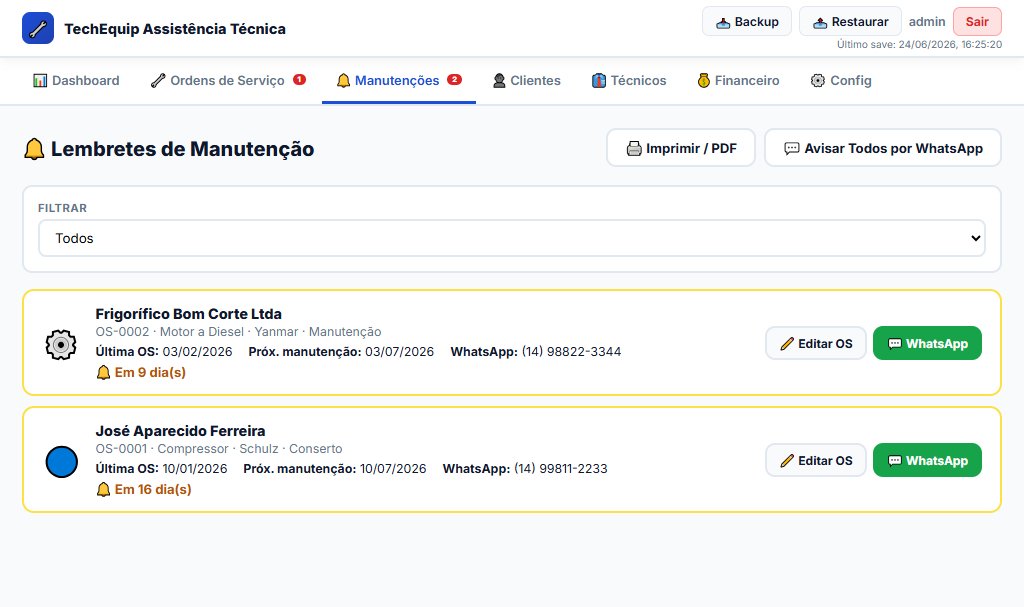Click the bell icon beside Lembretes de Manutenção

click(34, 149)
